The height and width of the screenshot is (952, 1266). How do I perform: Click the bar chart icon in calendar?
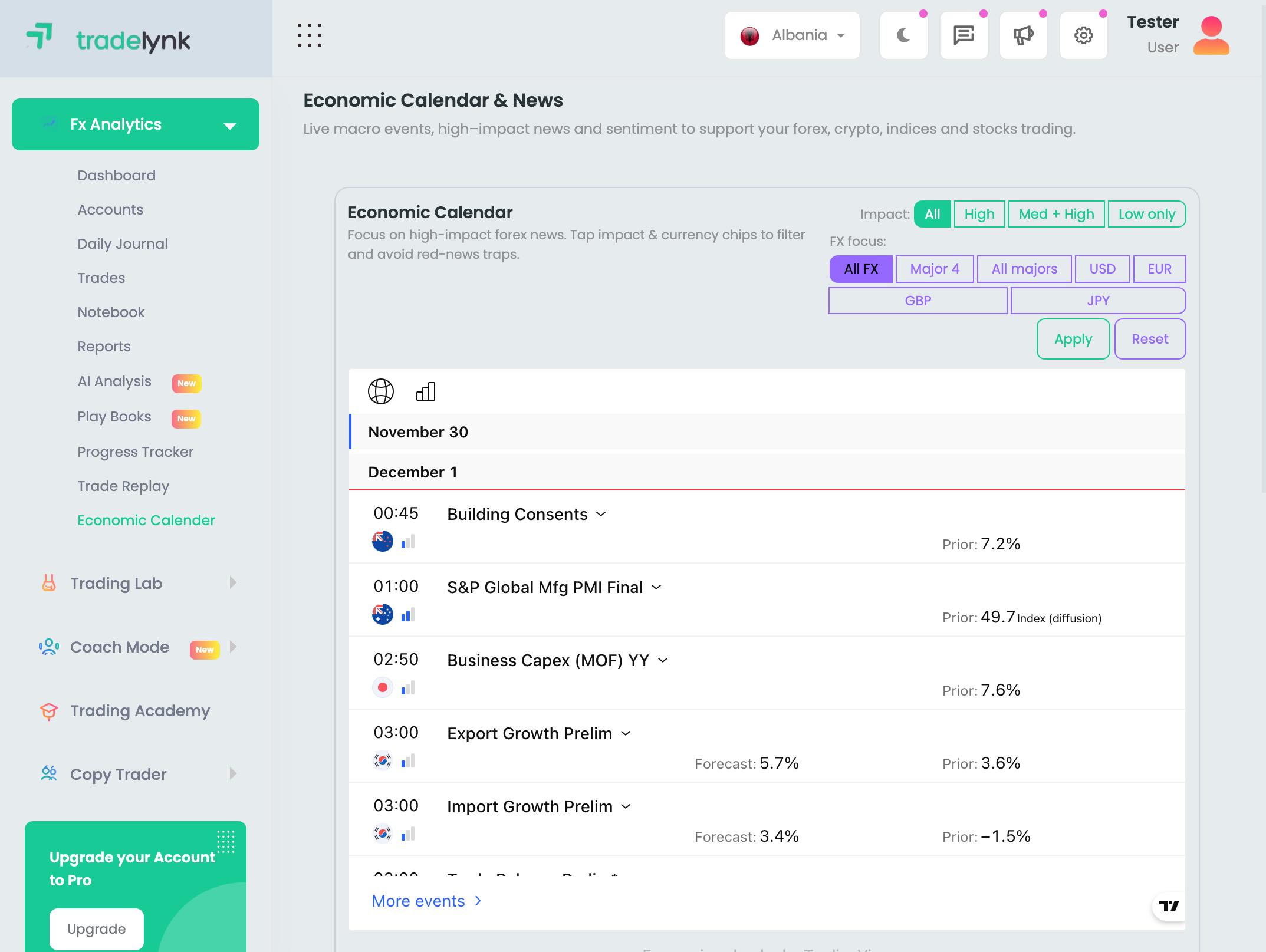(x=426, y=391)
